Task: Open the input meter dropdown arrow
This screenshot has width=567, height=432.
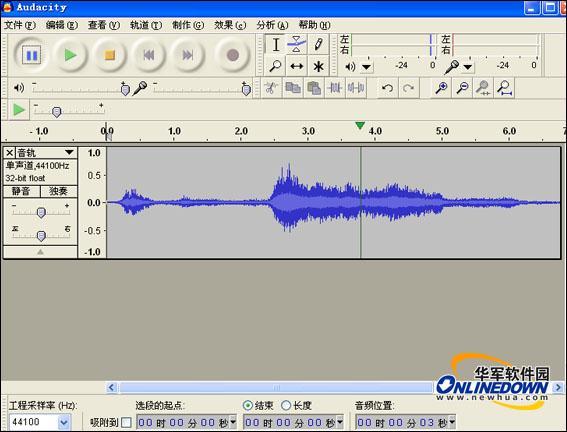Action: coord(468,67)
